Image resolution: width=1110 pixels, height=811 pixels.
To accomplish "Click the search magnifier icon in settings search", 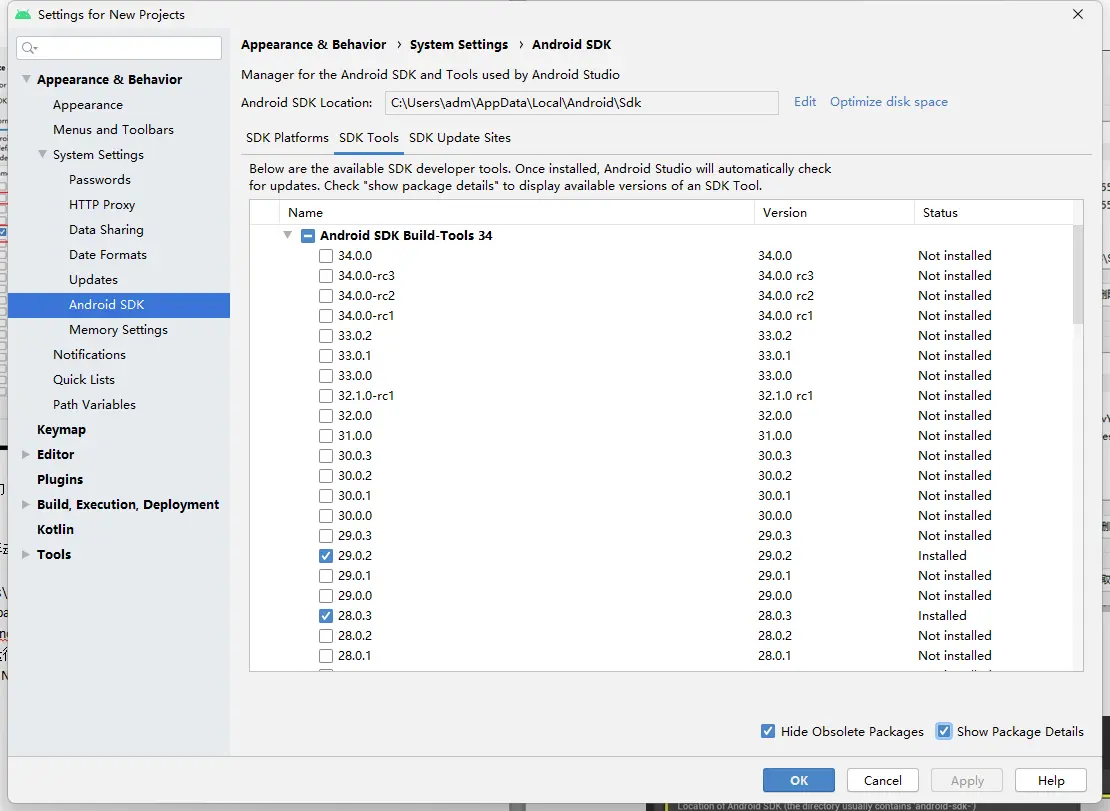I will pos(29,48).
